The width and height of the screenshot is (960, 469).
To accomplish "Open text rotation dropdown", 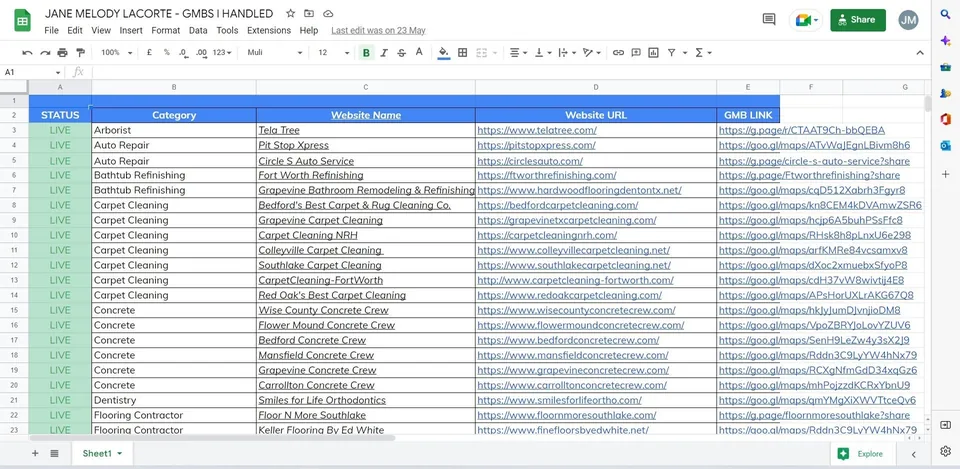I will pyautogui.click(x=591, y=53).
